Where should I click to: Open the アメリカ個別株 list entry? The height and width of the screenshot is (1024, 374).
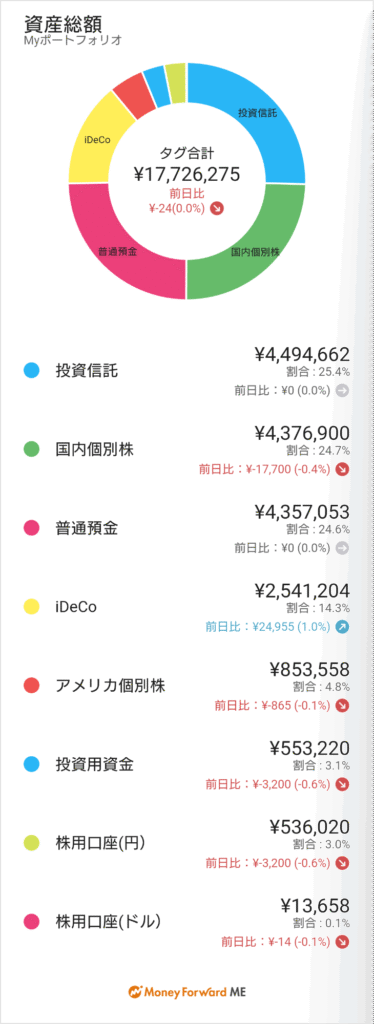coord(187,686)
